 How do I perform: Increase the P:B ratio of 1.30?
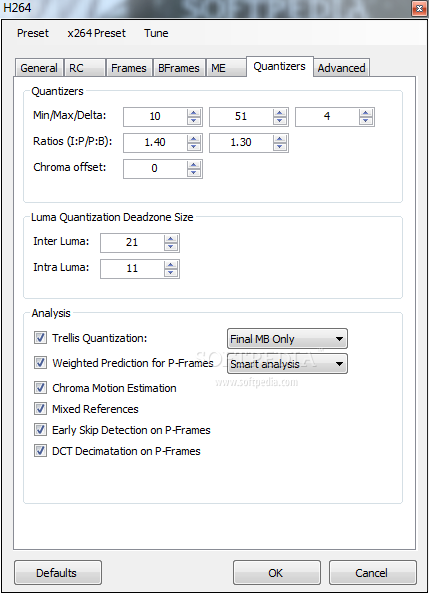point(280,139)
